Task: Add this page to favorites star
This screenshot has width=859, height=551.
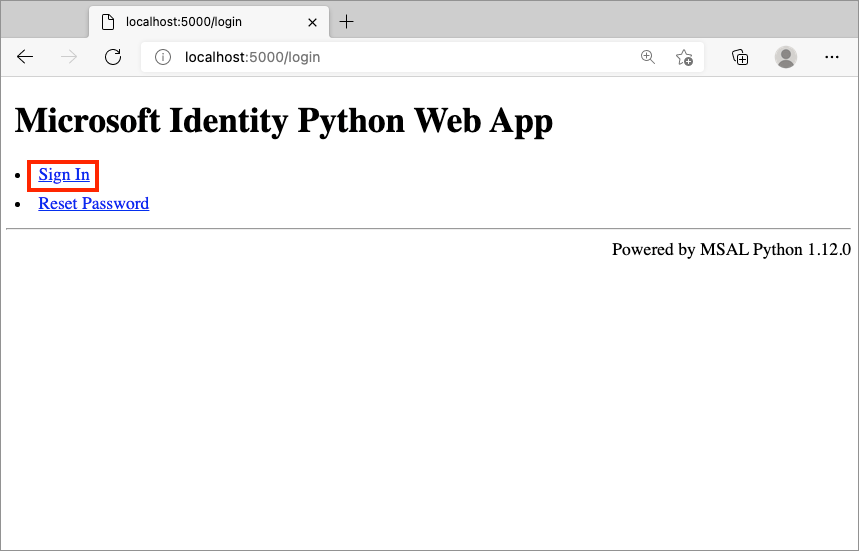Action: (684, 57)
